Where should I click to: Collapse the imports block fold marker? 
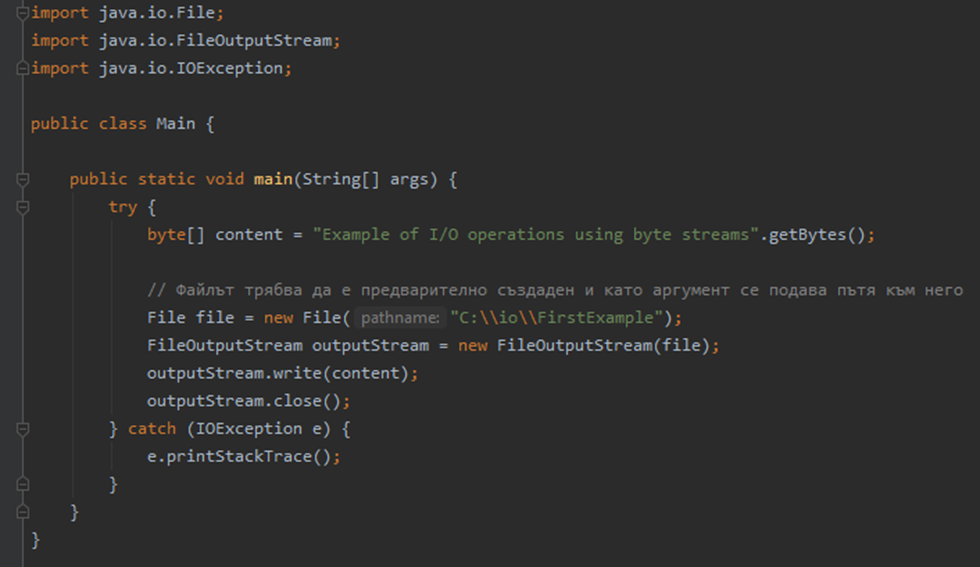[22, 13]
